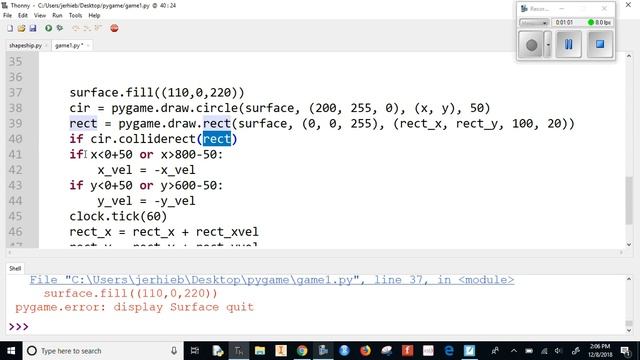Save the file with the floppy disk icon

[x=33, y=28]
